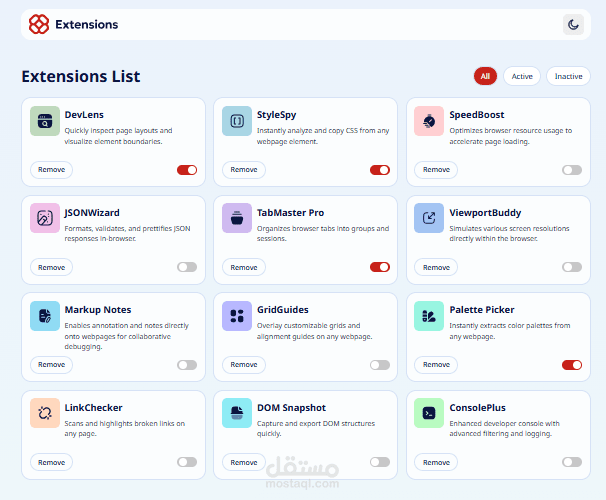Enable the LinkChecker toggle
Image resolution: width=606 pixels, height=500 pixels.
[187, 462]
